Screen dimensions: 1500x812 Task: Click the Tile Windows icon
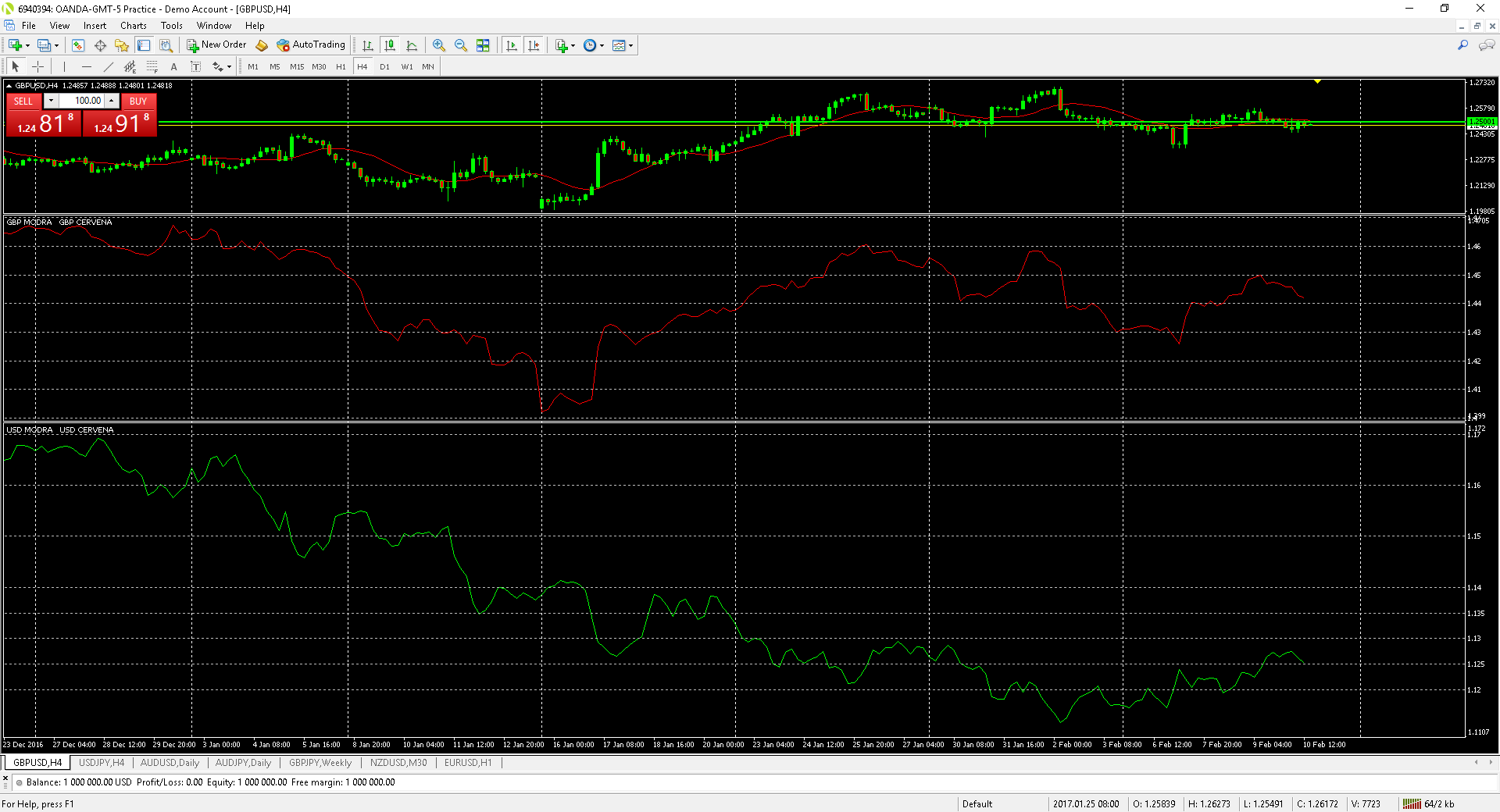483,45
